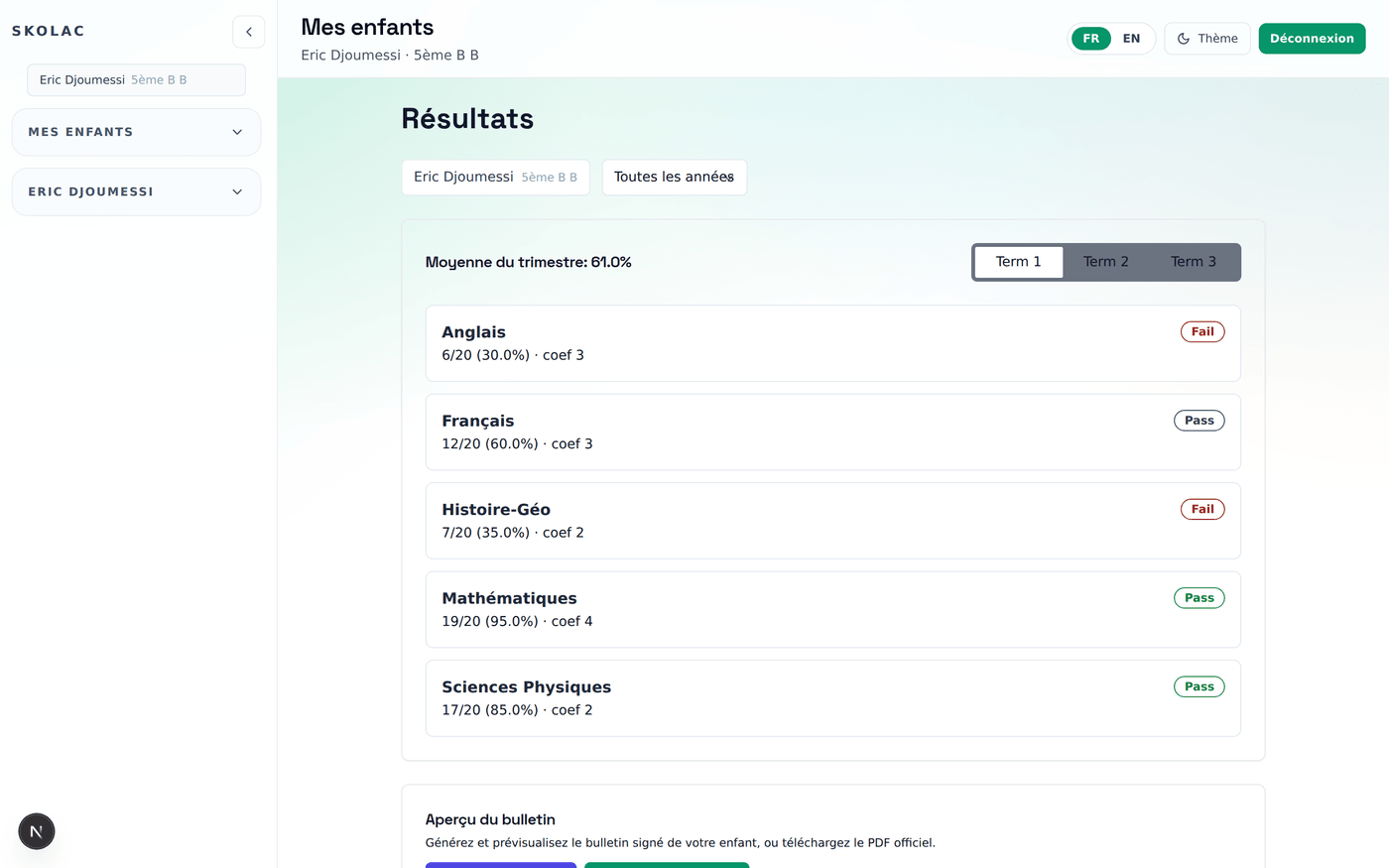This screenshot has height=868, width=1389.
Task: Click the Sciences Physiques subject title
Action: pyautogui.click(x=527, y=687)
